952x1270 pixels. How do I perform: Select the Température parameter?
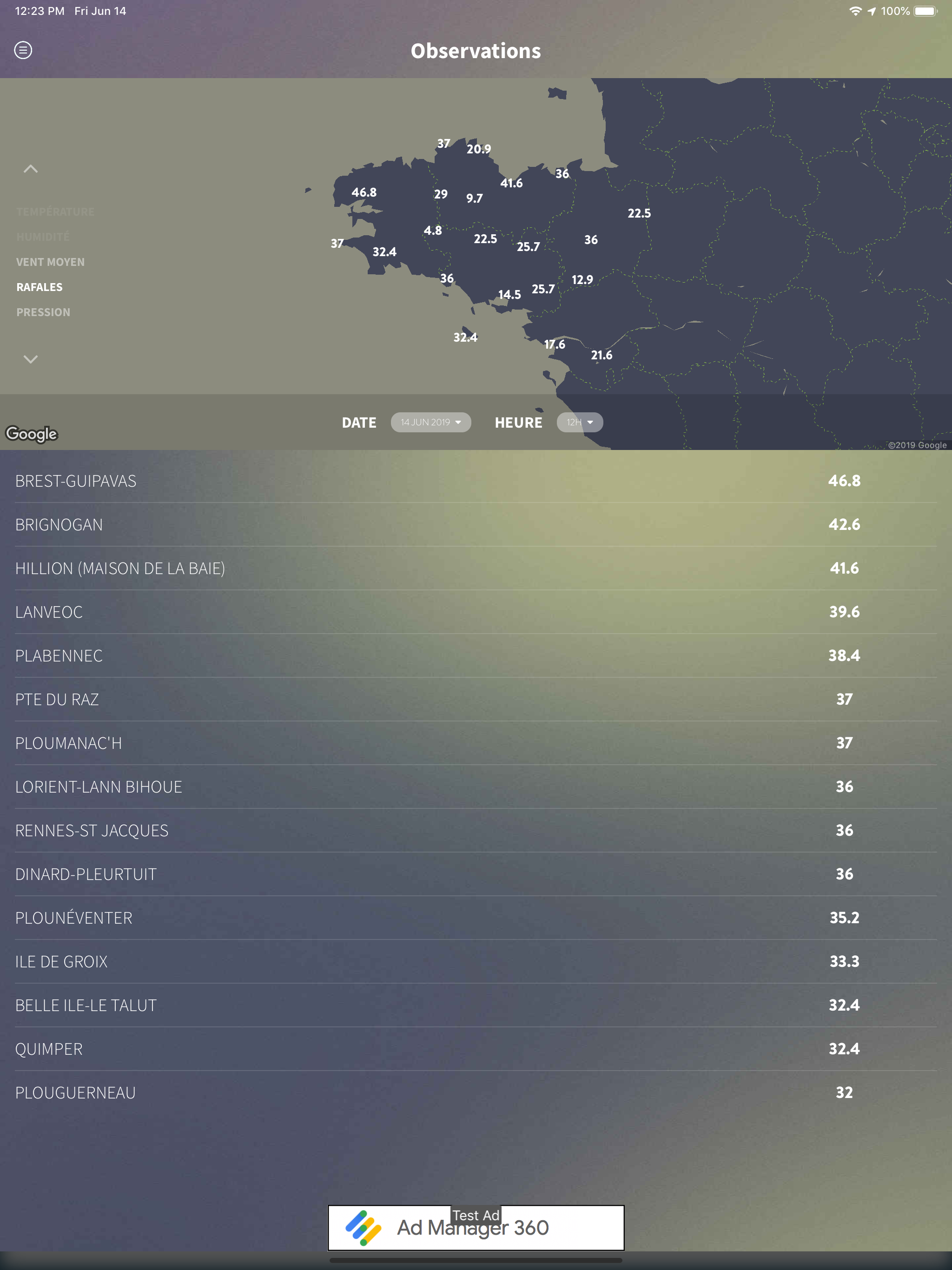55,212
